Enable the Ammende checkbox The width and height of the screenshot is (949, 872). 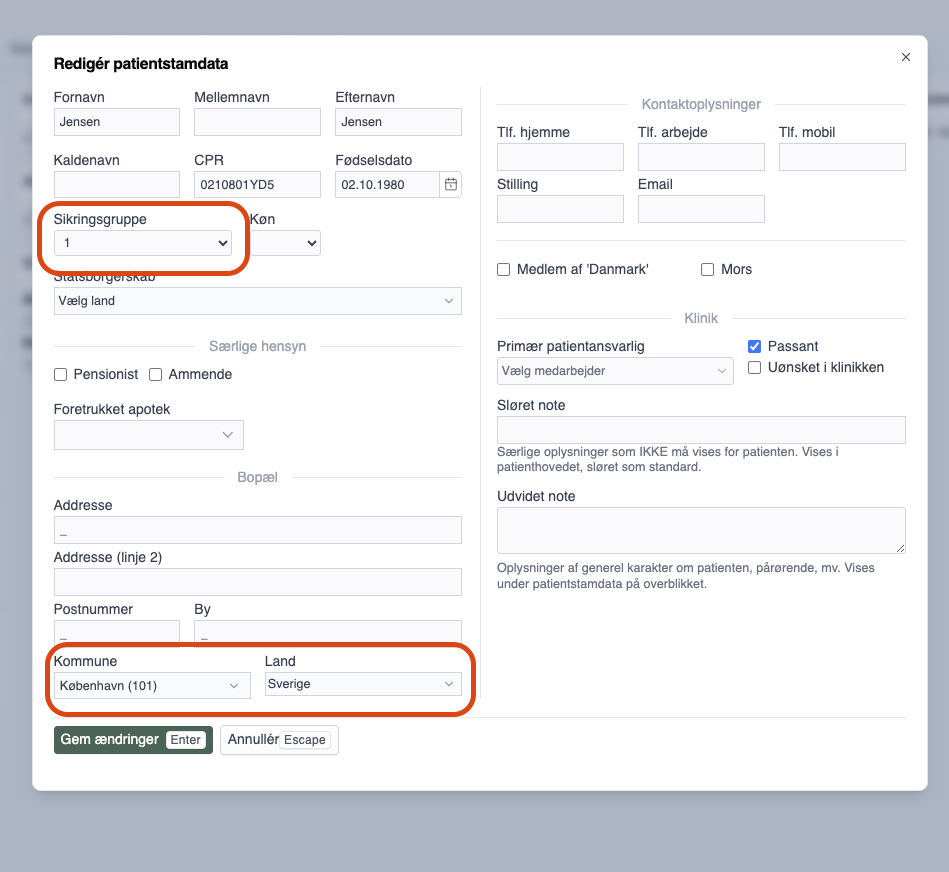pyautogui.click(x=156, y=375)
